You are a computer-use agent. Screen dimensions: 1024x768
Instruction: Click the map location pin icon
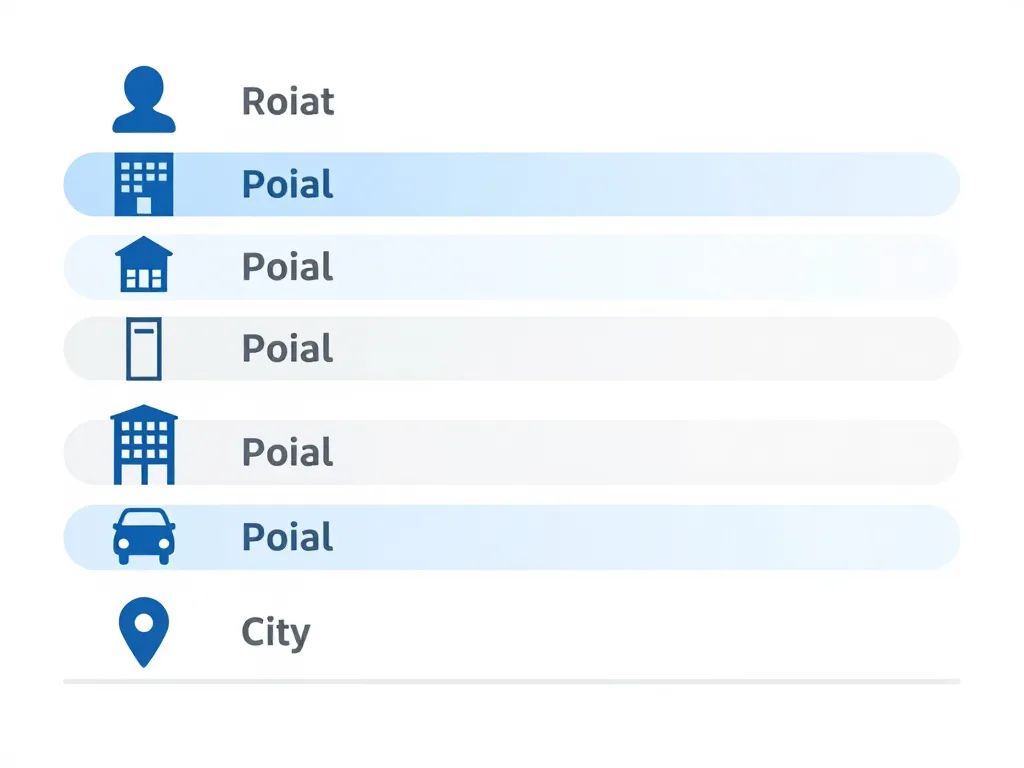(x=144, y=632)
